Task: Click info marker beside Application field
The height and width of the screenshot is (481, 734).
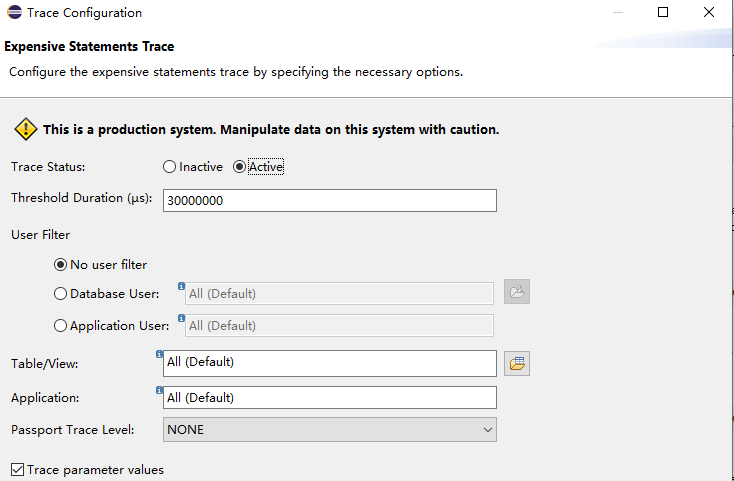Action: tap(160, 390)
